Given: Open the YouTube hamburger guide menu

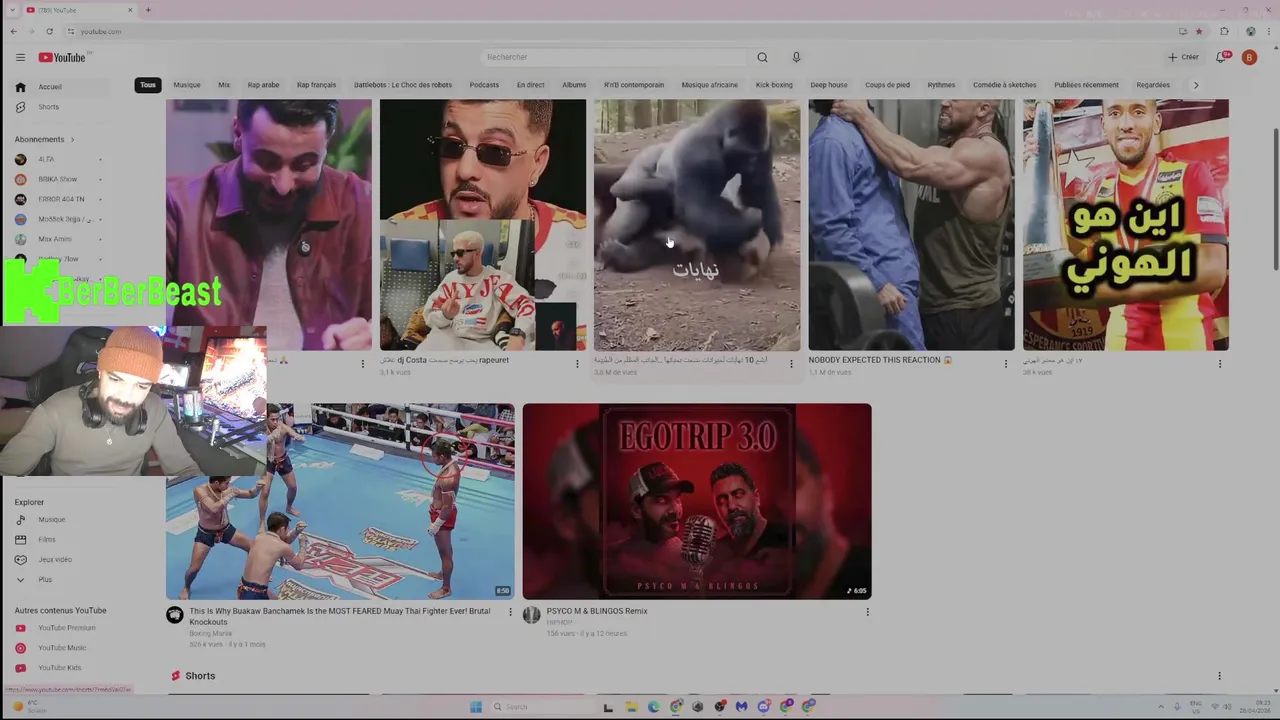Looking at the screenshot, I should pos(20,57).
